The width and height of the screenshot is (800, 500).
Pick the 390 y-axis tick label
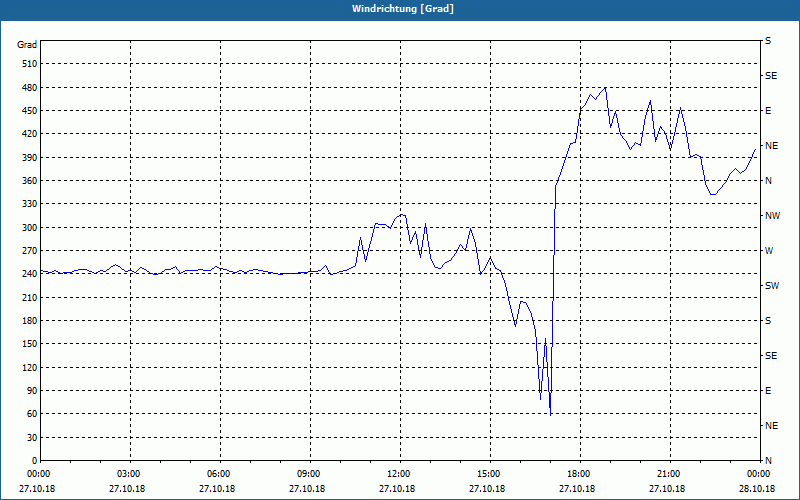tap(30, 157)
